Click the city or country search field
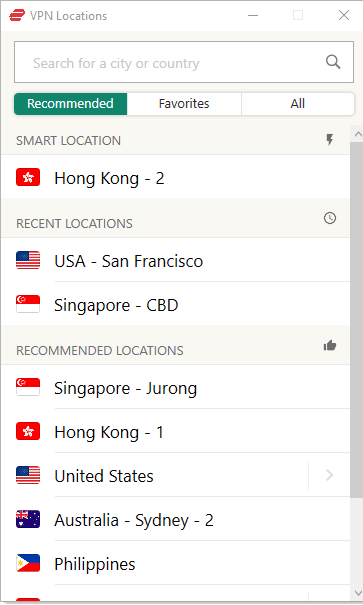Image resolution: width=363 pixels, height=605 pixels. click(184, 62)
